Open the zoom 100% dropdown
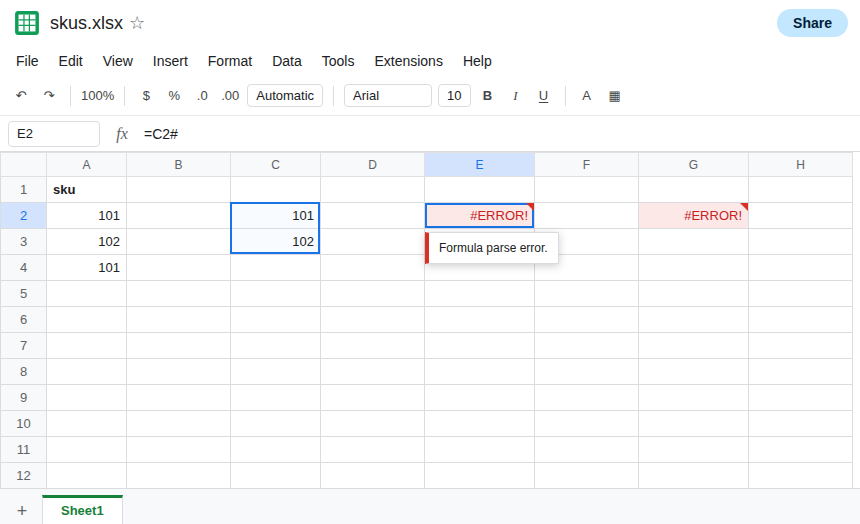This screenshot has width=860, height=524. [98, 95]
